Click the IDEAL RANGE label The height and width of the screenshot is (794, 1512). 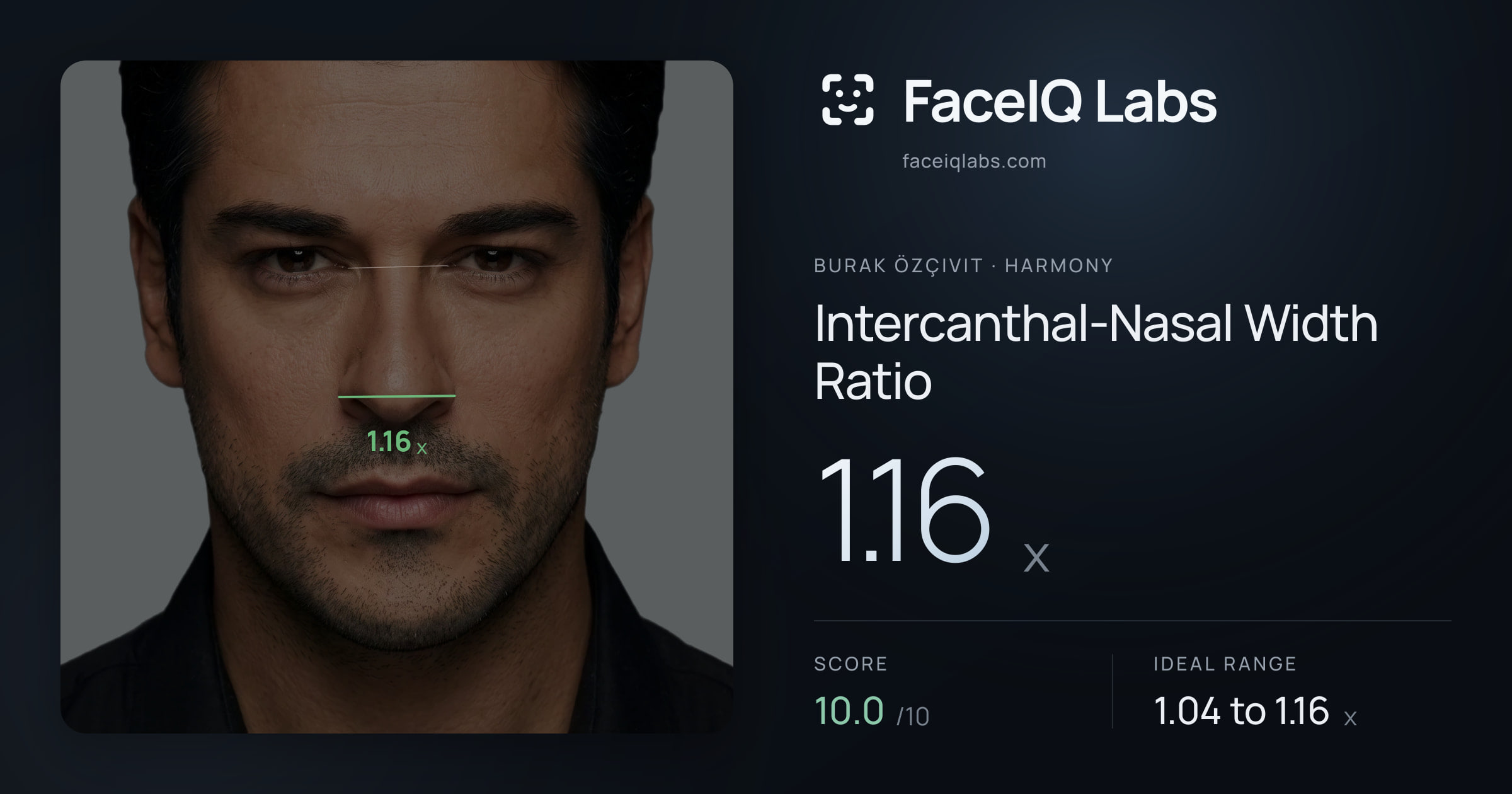(x=1225, y=664)
